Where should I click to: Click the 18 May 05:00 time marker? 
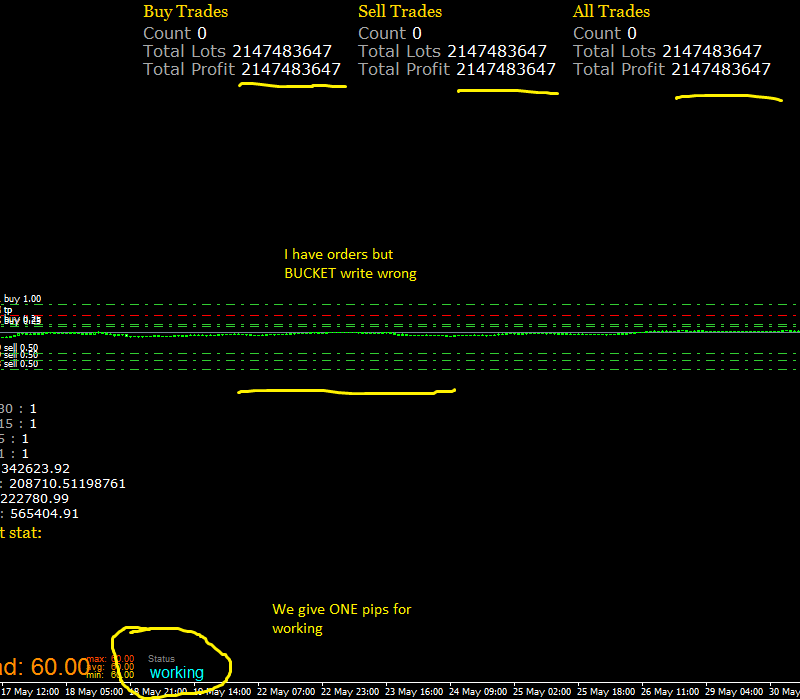click(94, 692)
